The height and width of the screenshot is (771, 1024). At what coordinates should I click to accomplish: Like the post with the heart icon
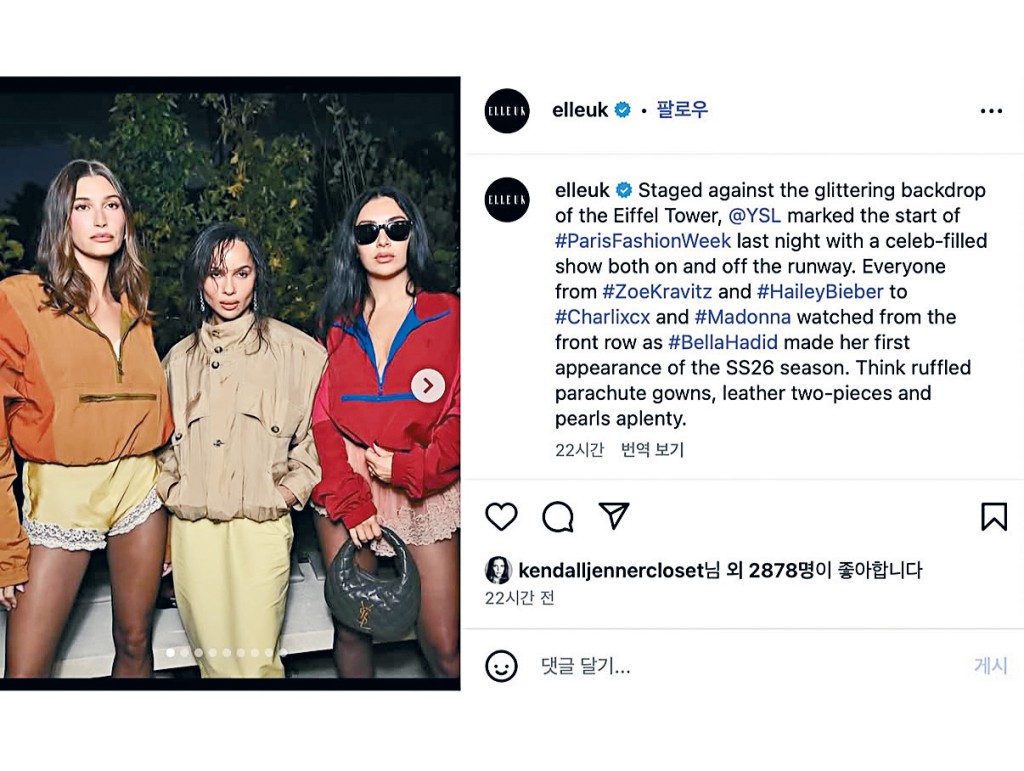coord(501,516)
